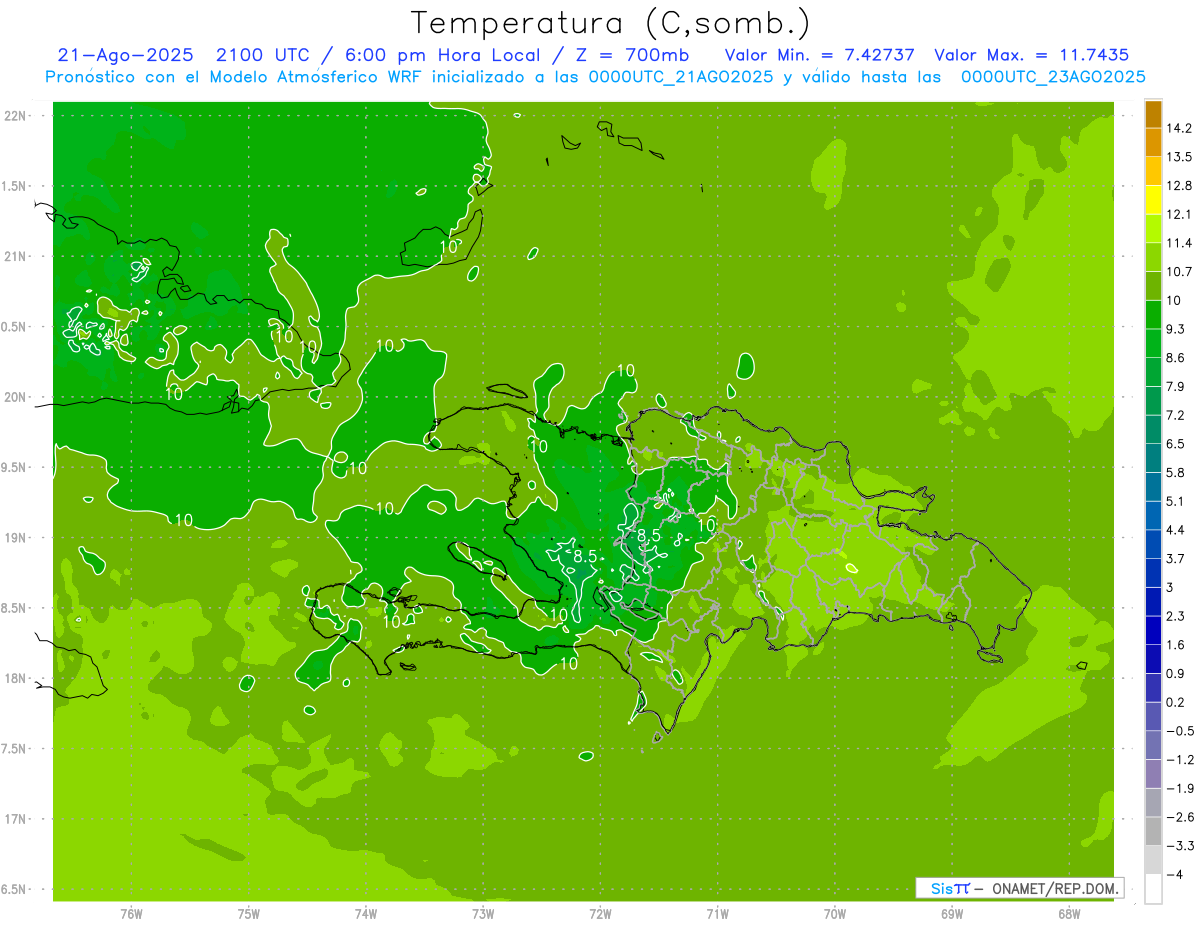Image resolution: width=1200 pixels, height=927 pixels.
Task: Click the "72W" longitude axis label
Action: tap(600, 913)
